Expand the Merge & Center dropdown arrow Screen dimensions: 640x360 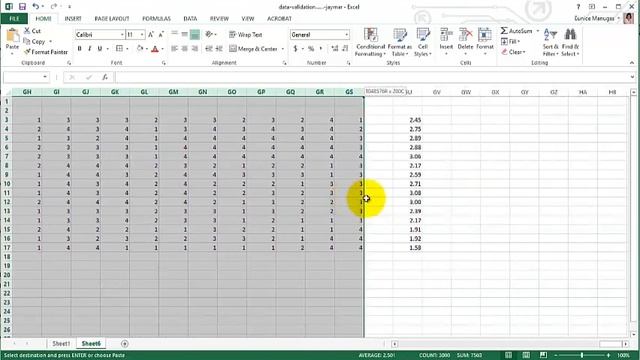point(282,49)
